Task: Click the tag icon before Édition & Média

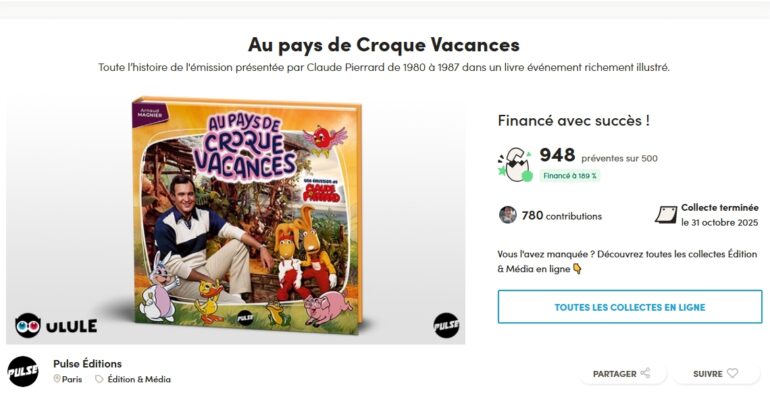Action: (99, 380)
